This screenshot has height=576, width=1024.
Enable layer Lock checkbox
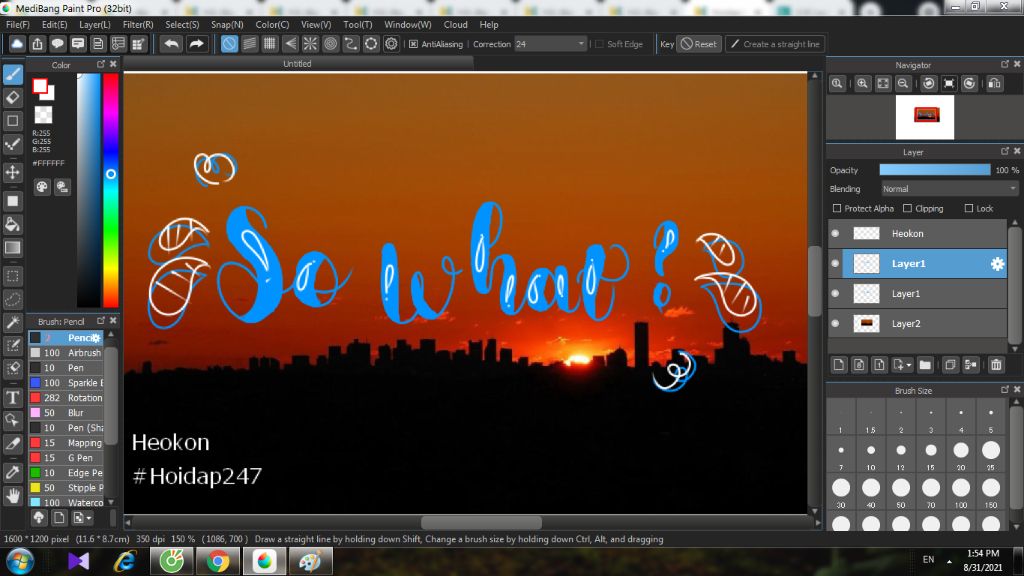click(x=968, y=208)
